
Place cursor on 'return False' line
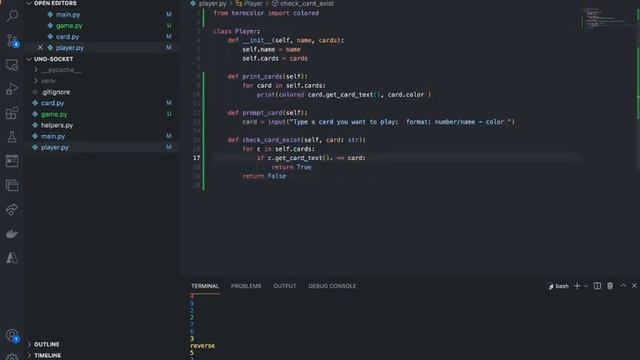[x=264, y=176]
